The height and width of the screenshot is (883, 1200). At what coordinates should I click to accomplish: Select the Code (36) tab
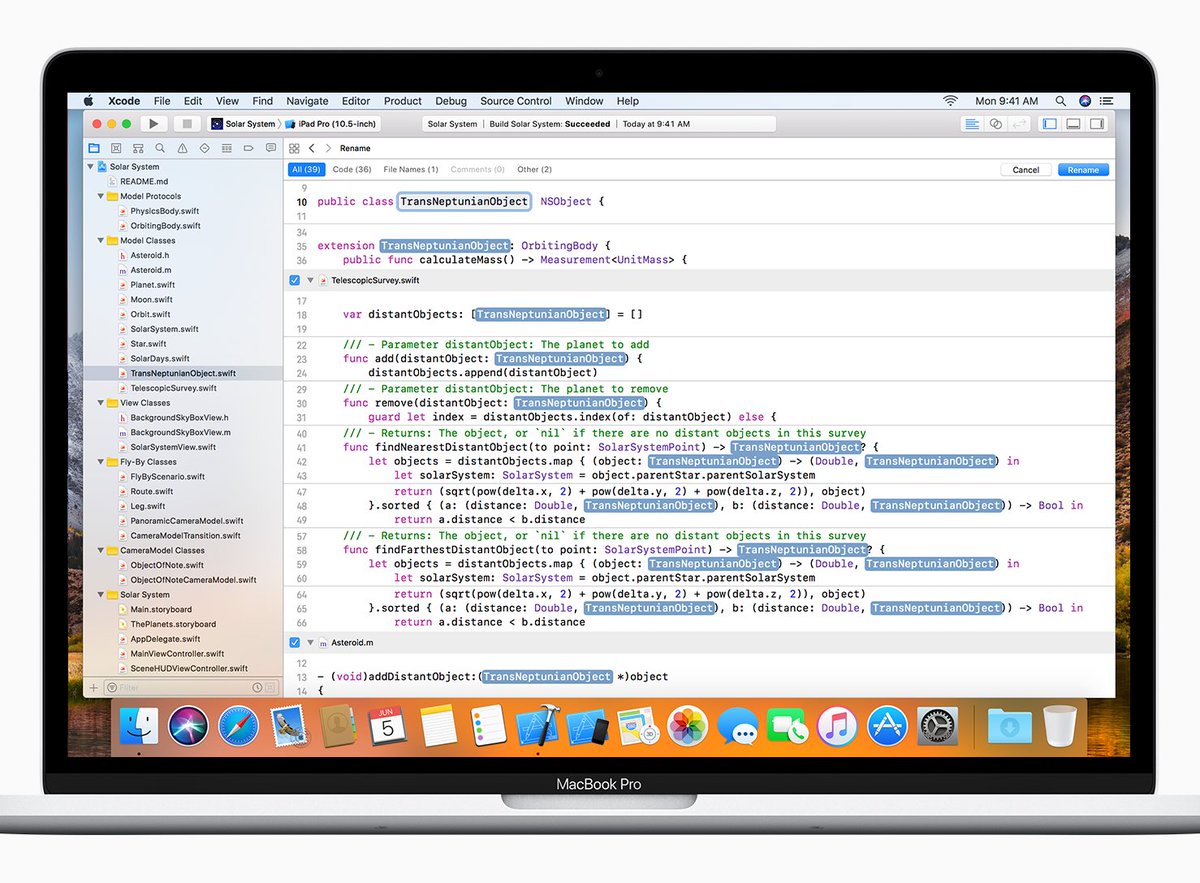coord(352,170)
